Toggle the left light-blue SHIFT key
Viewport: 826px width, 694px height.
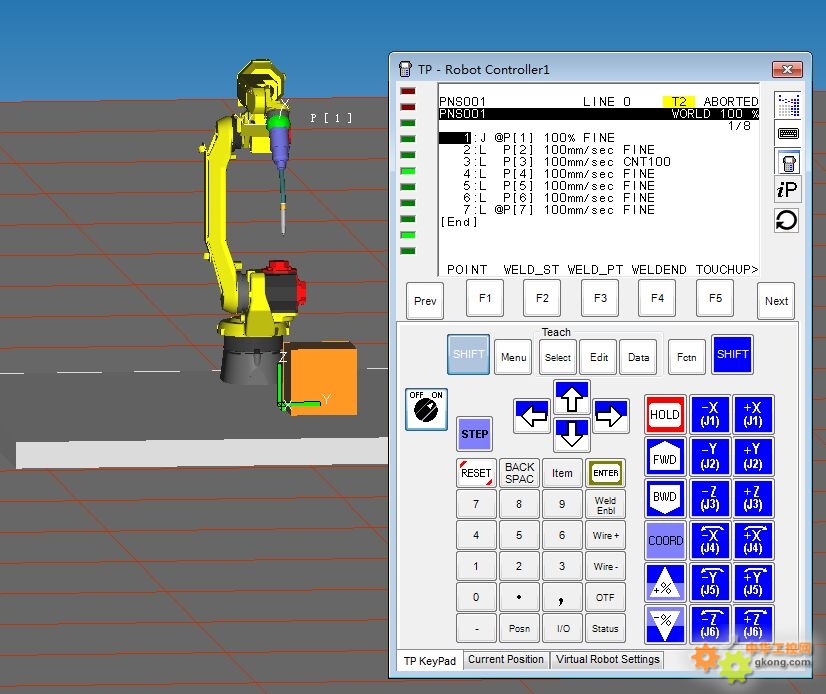click(468, 354)
